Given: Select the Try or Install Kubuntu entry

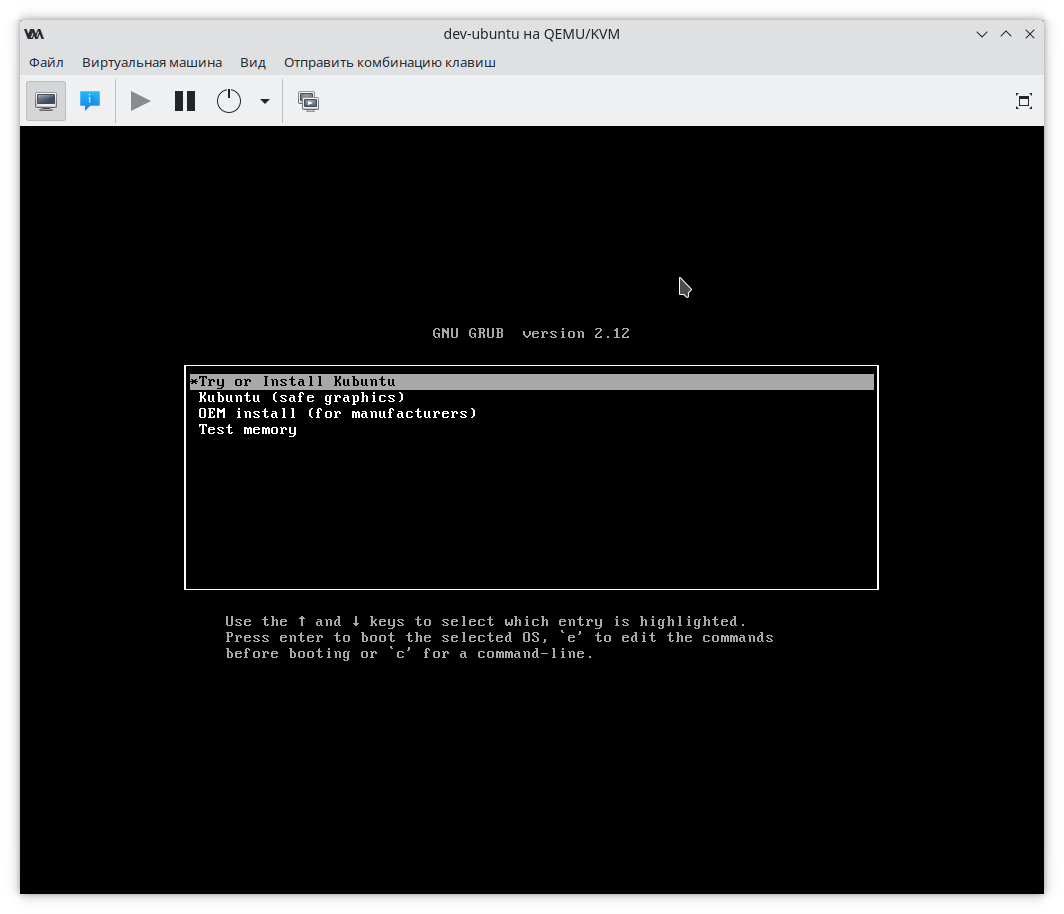Looking at the screenshot, I should [x=297, y=382].
